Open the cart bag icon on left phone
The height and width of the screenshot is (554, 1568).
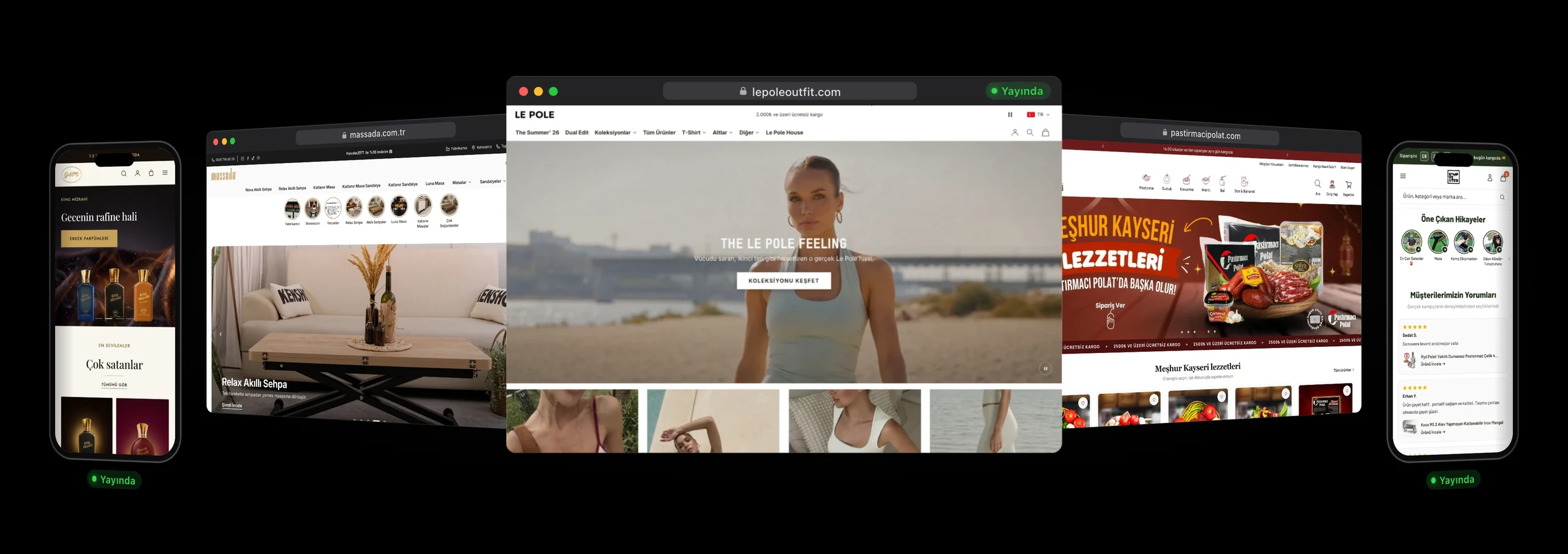pyautogui.click(x=151, y=173)
